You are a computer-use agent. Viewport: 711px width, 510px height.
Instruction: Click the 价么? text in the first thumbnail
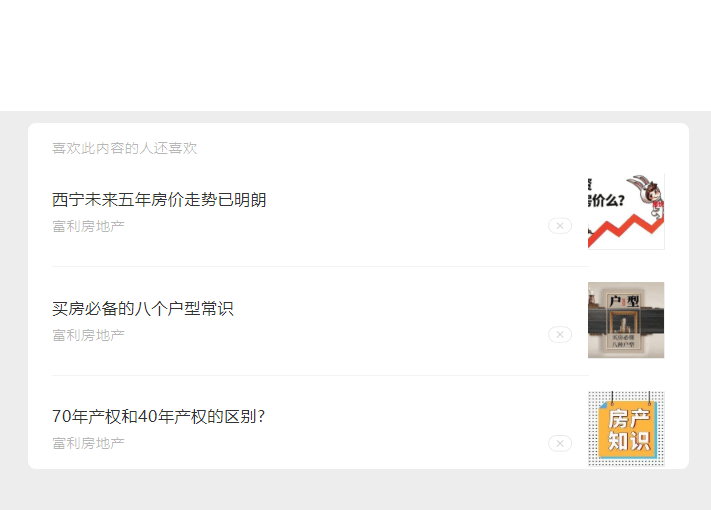607,200
